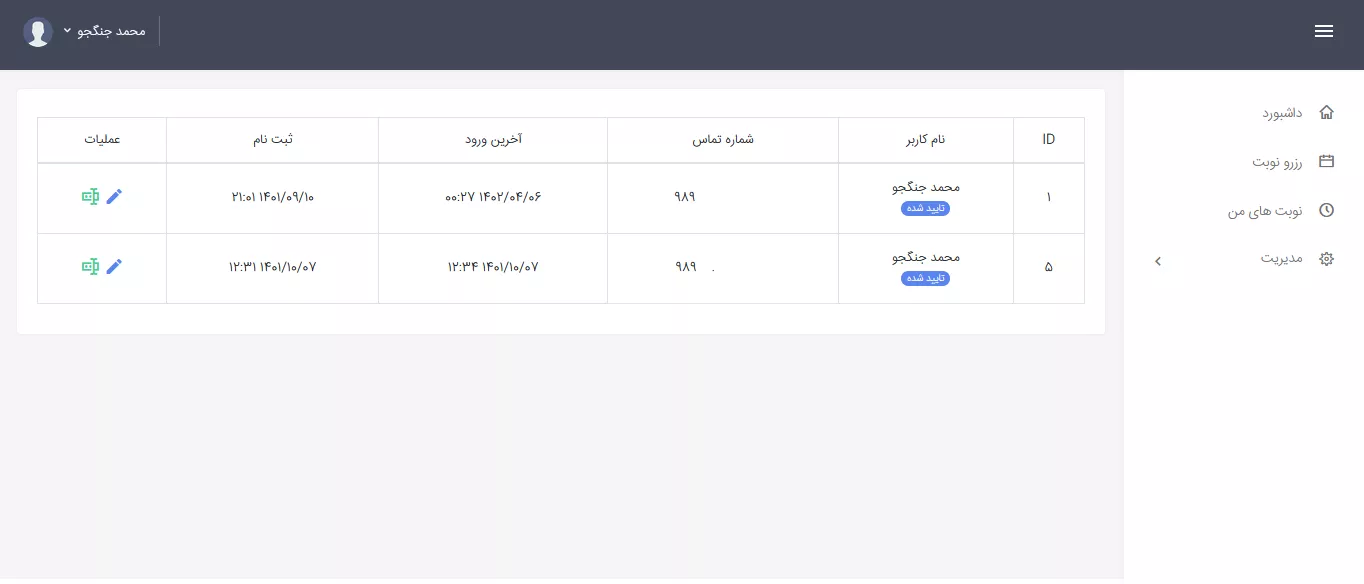
Task: Open the hamburger menu icon
Action: point(1324,31)
